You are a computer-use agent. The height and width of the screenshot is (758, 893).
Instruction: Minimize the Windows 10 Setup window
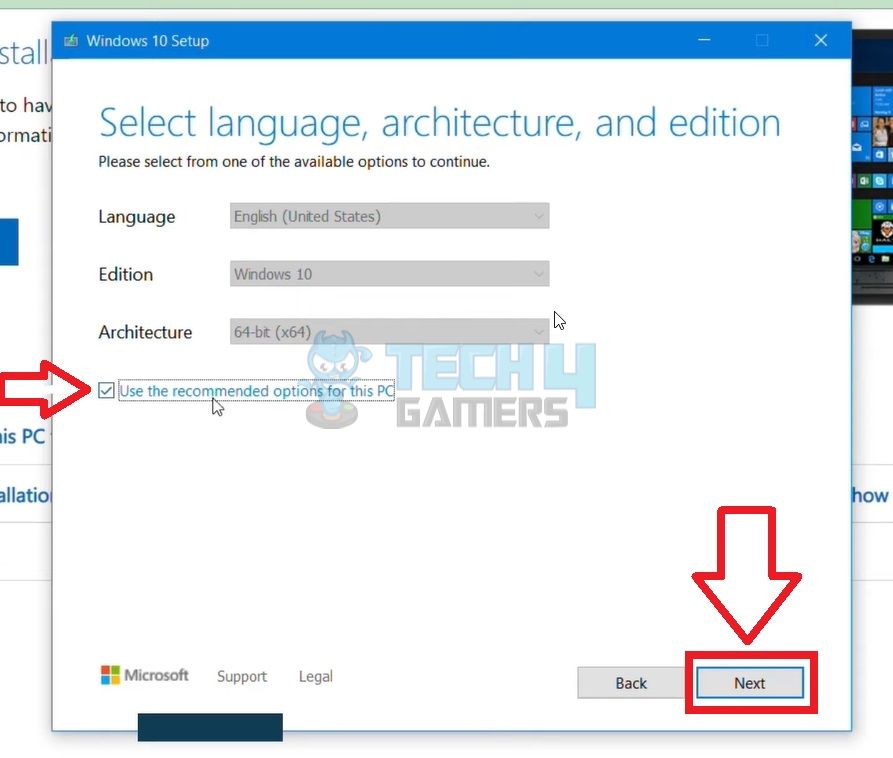point(704,40)
